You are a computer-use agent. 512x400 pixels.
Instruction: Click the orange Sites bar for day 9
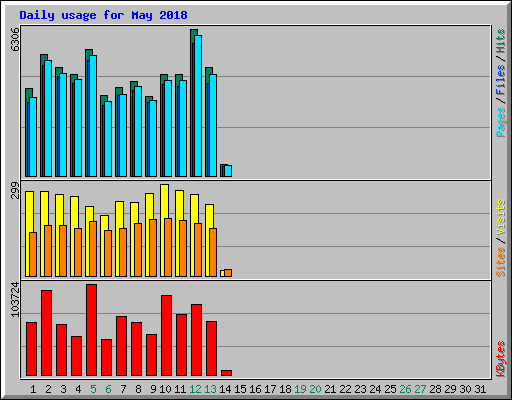coord(153,248)
